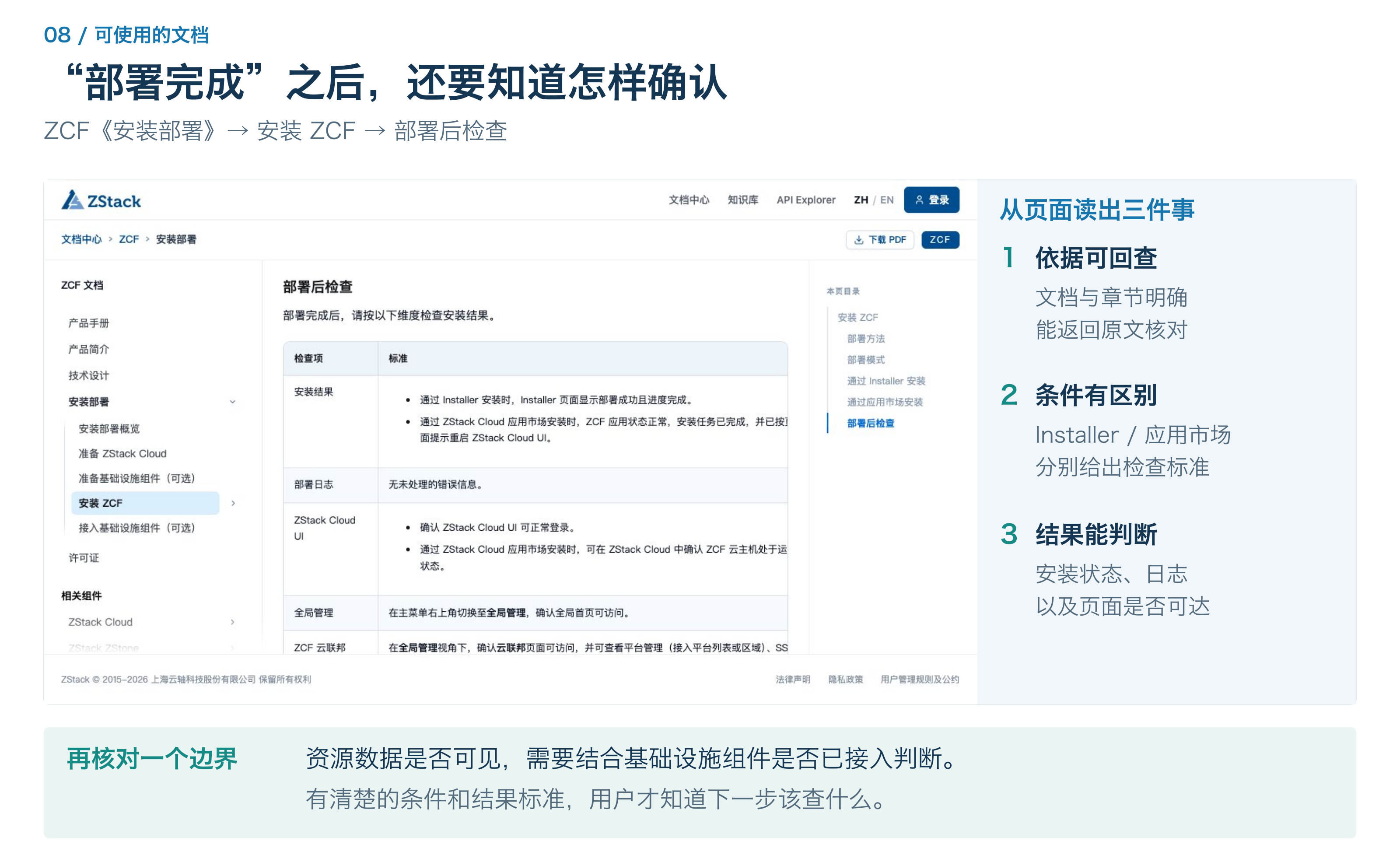This screenshot has width=1400, height=862.
Task: Click the ZStack logo
Action: point(101,201)
